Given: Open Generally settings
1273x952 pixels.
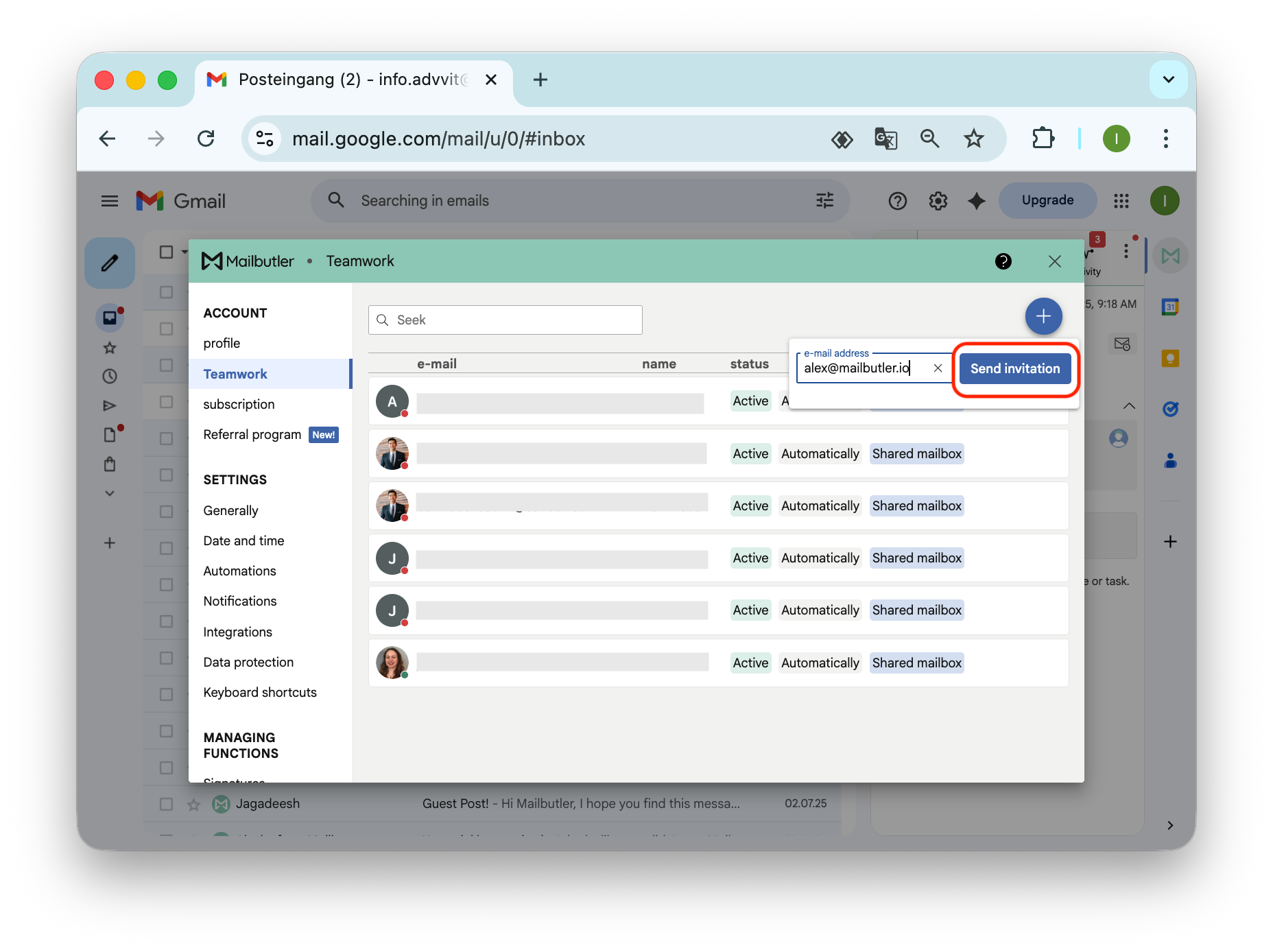Looking at the screenshot, I should pyautogui.click(x=230, y=510).
